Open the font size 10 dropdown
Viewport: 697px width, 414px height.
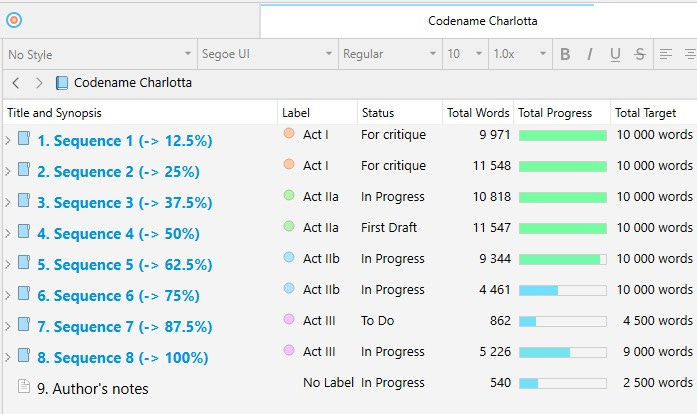[x=465, y=54]
